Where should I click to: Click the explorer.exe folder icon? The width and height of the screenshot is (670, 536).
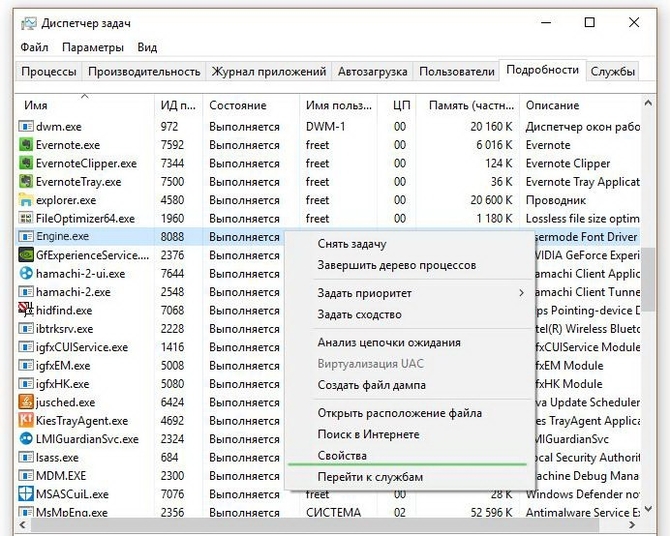coord(26,200)
